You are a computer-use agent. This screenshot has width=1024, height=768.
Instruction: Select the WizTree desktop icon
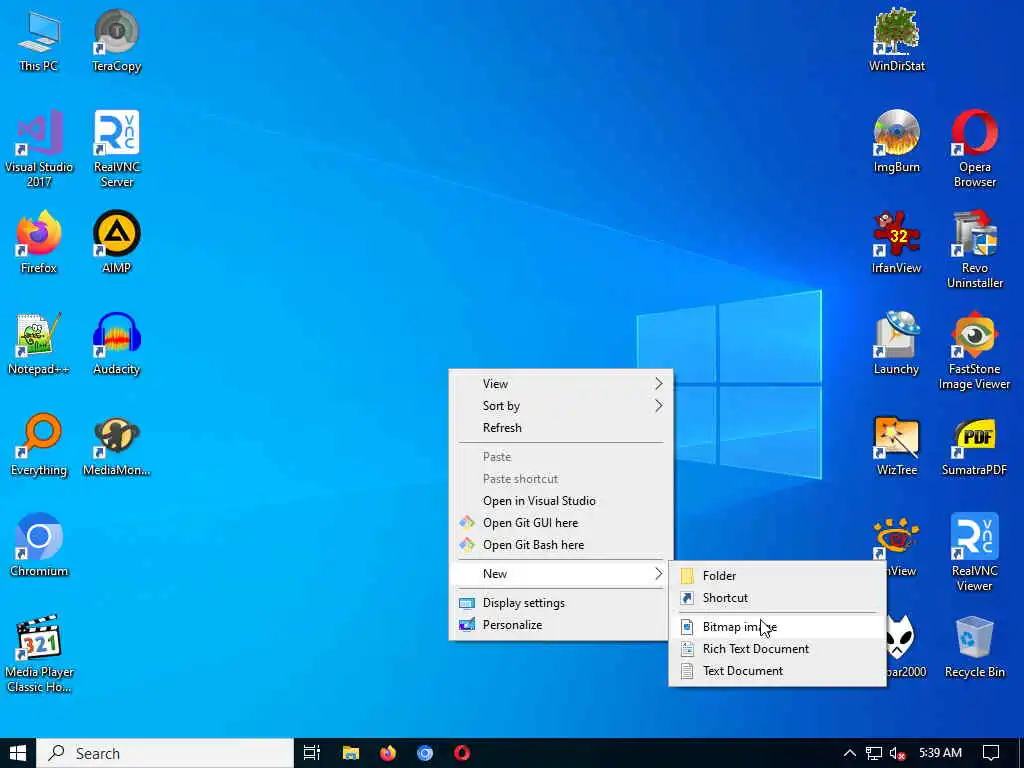pos(897,445)
